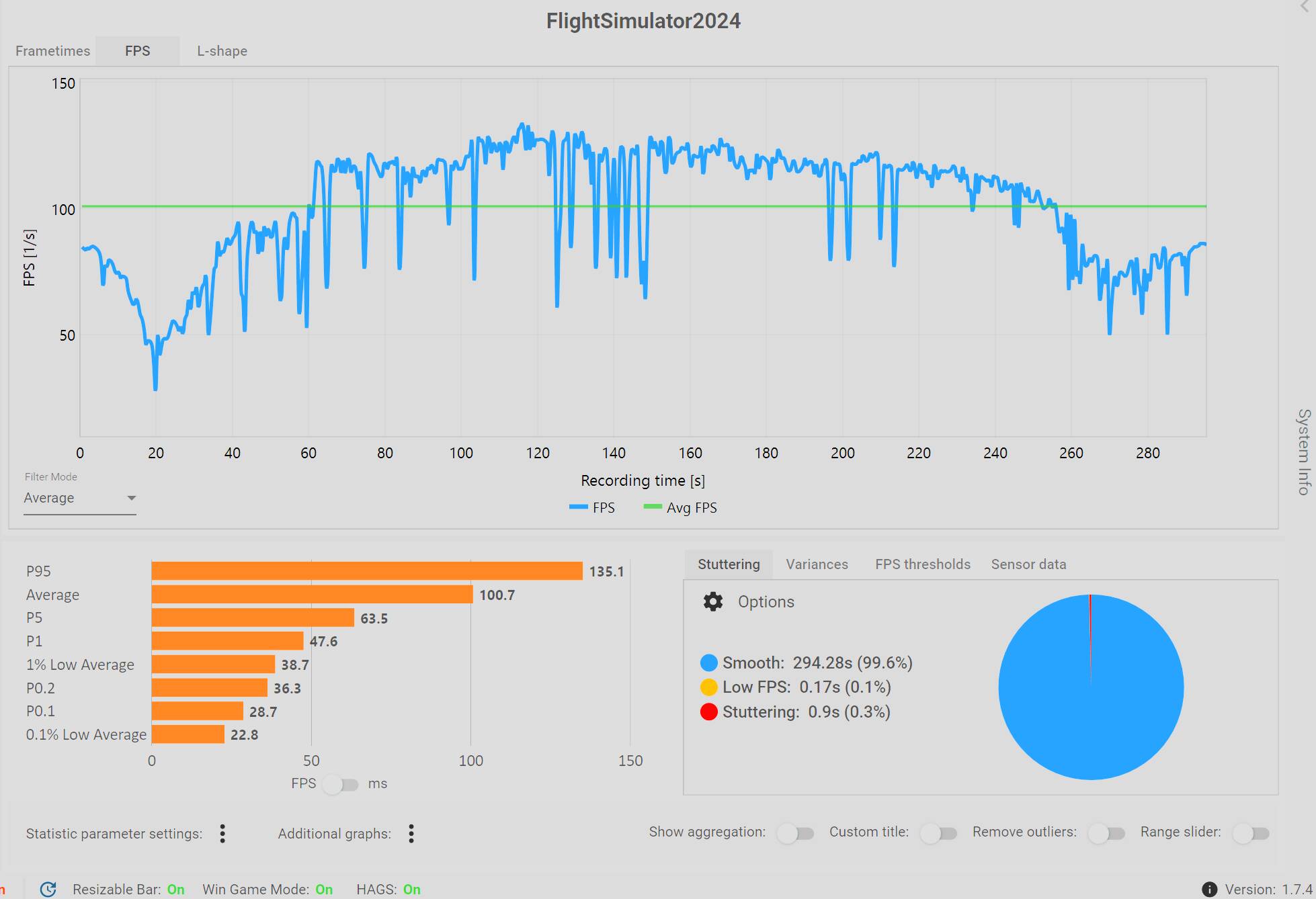The height and width of the screenshot is (899, 1316).
Task: Enable the Custom title switch
Action: click(x=939, y=833)
